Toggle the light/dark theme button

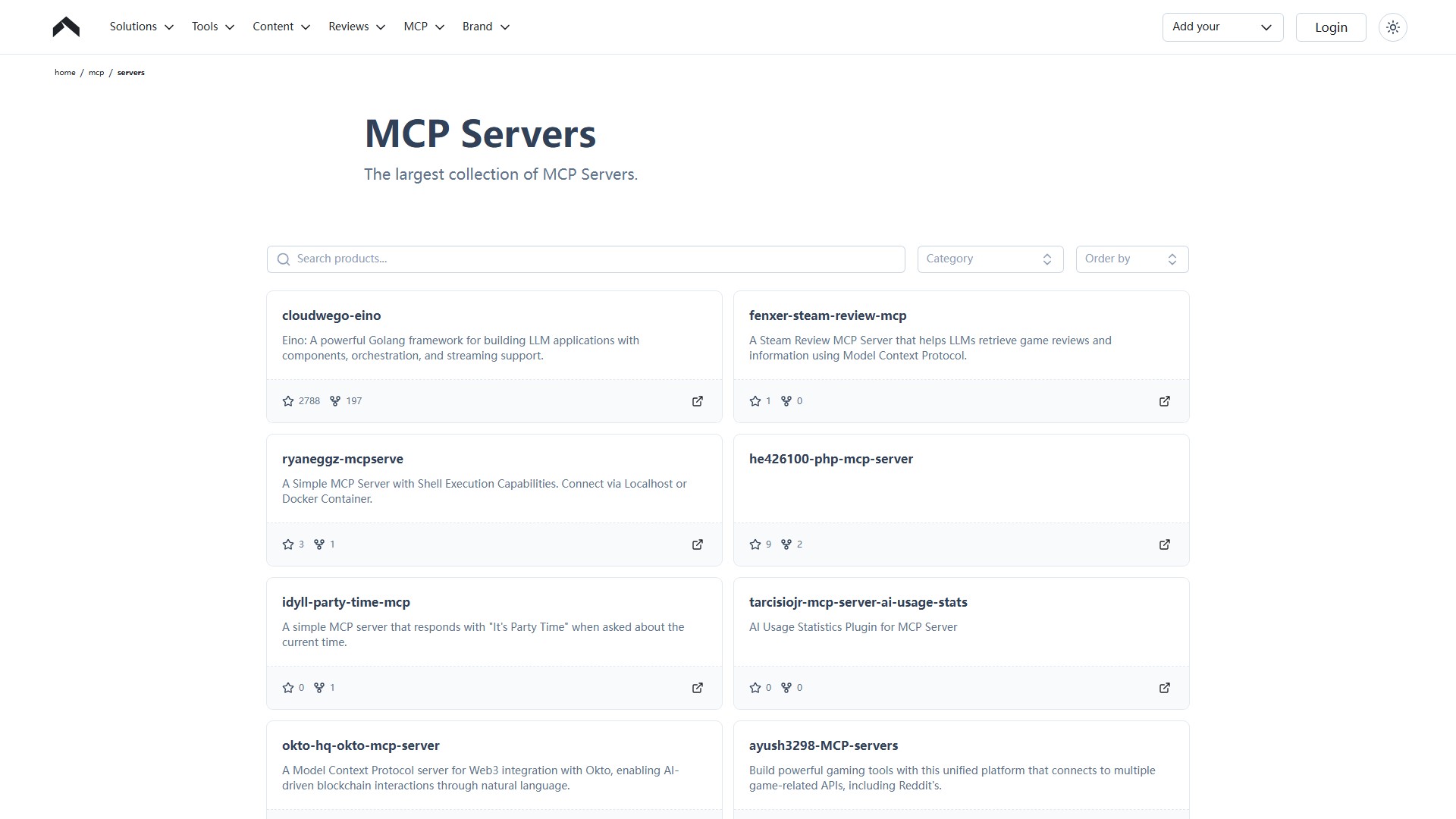pyautogui.click(x=1392, y=27)
